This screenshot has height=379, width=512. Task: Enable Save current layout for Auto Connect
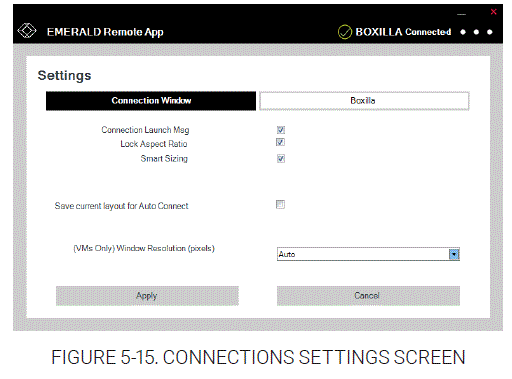[280, 204]
